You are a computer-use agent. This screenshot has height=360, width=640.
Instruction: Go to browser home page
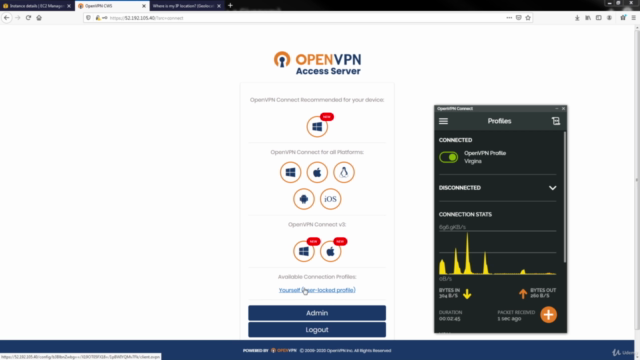[39, 18]
